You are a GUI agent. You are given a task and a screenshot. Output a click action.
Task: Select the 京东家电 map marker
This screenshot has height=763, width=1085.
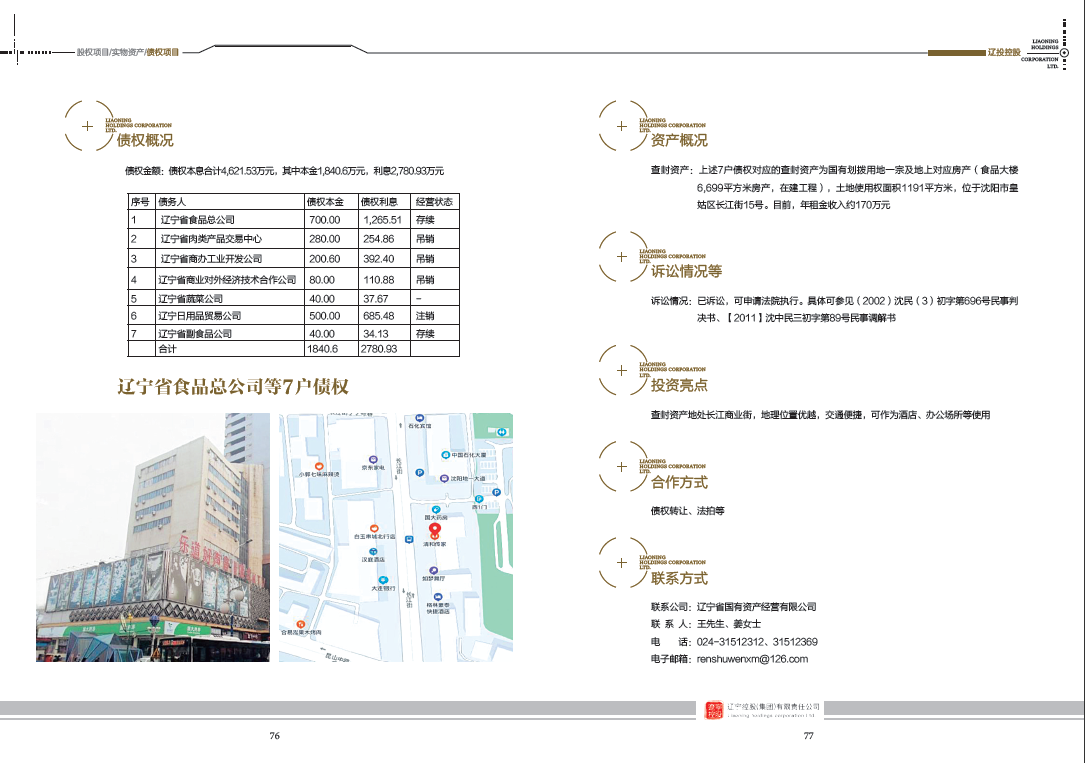[x=373, y=460]
